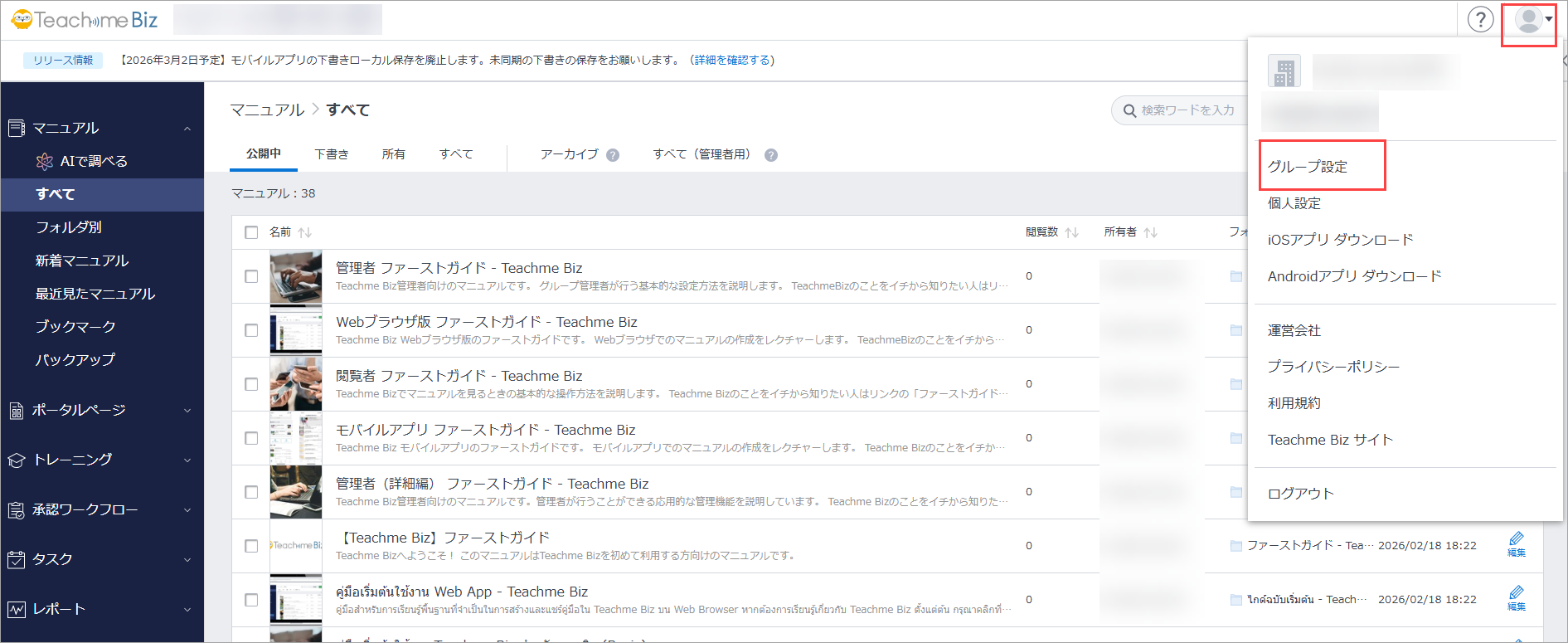Open the Webブラウザ版 ファーストガイド manual title

(x=487, y=322)
